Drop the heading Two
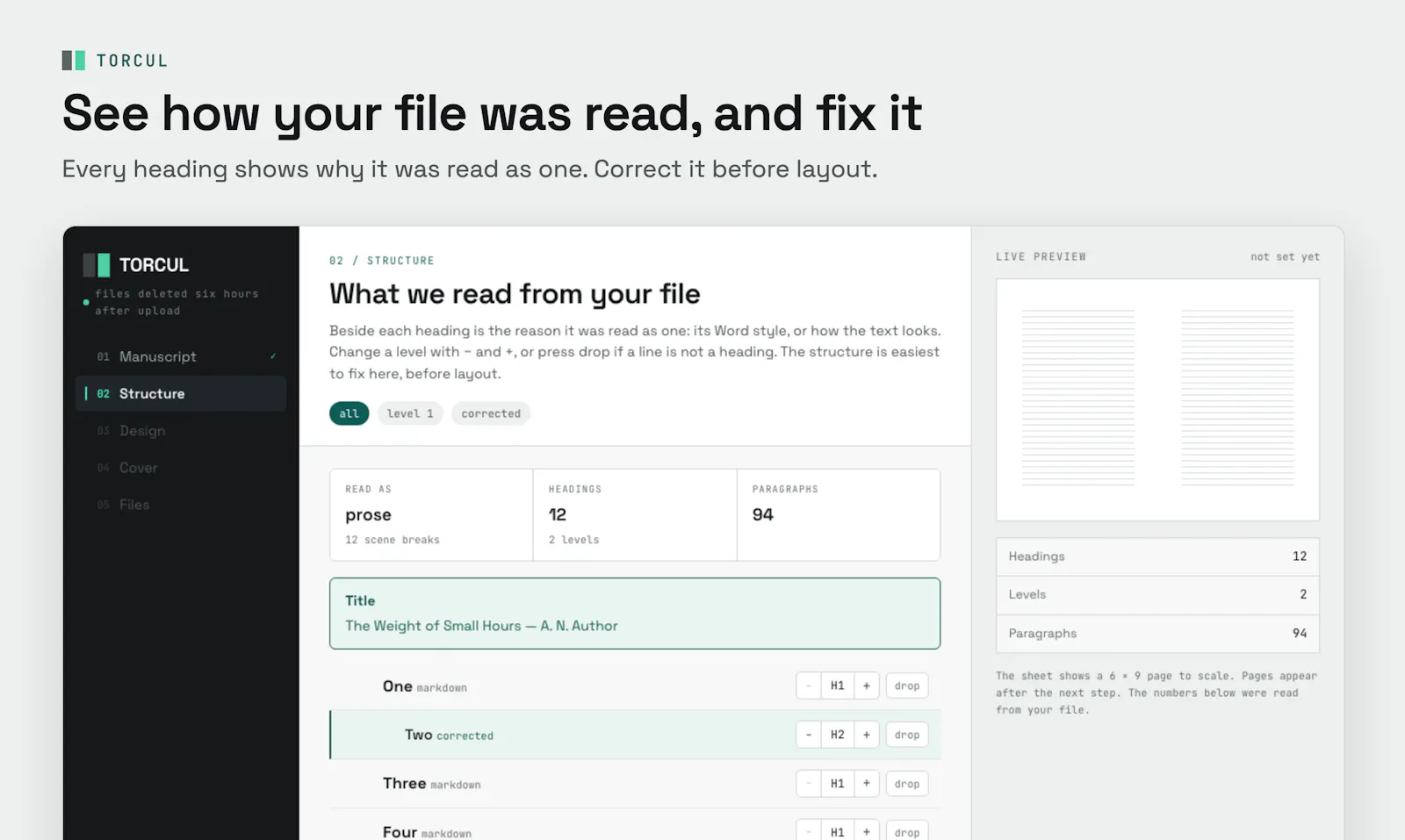The width and height of the screenshot is (1405, 840). [907, 735]
